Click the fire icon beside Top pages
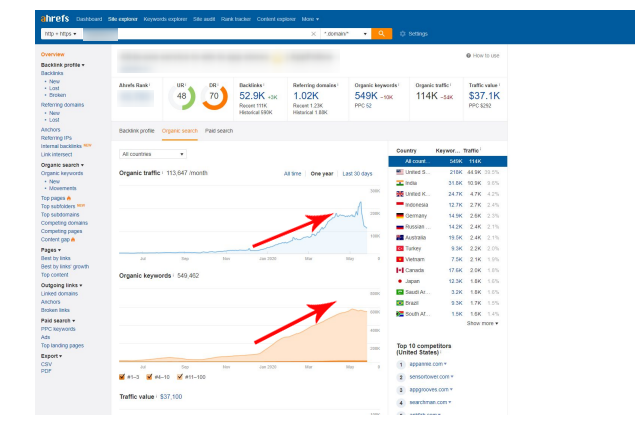Viewport: 635px width, 442px height. coord(69,198)
